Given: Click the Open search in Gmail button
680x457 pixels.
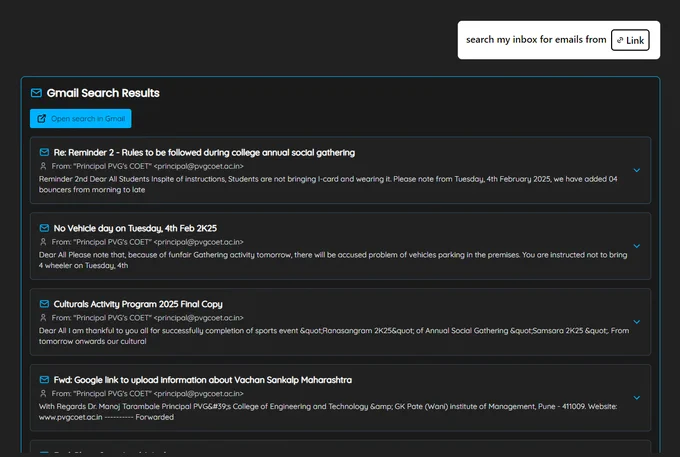Looking at the screenshot, I should (x=81, y=118).
